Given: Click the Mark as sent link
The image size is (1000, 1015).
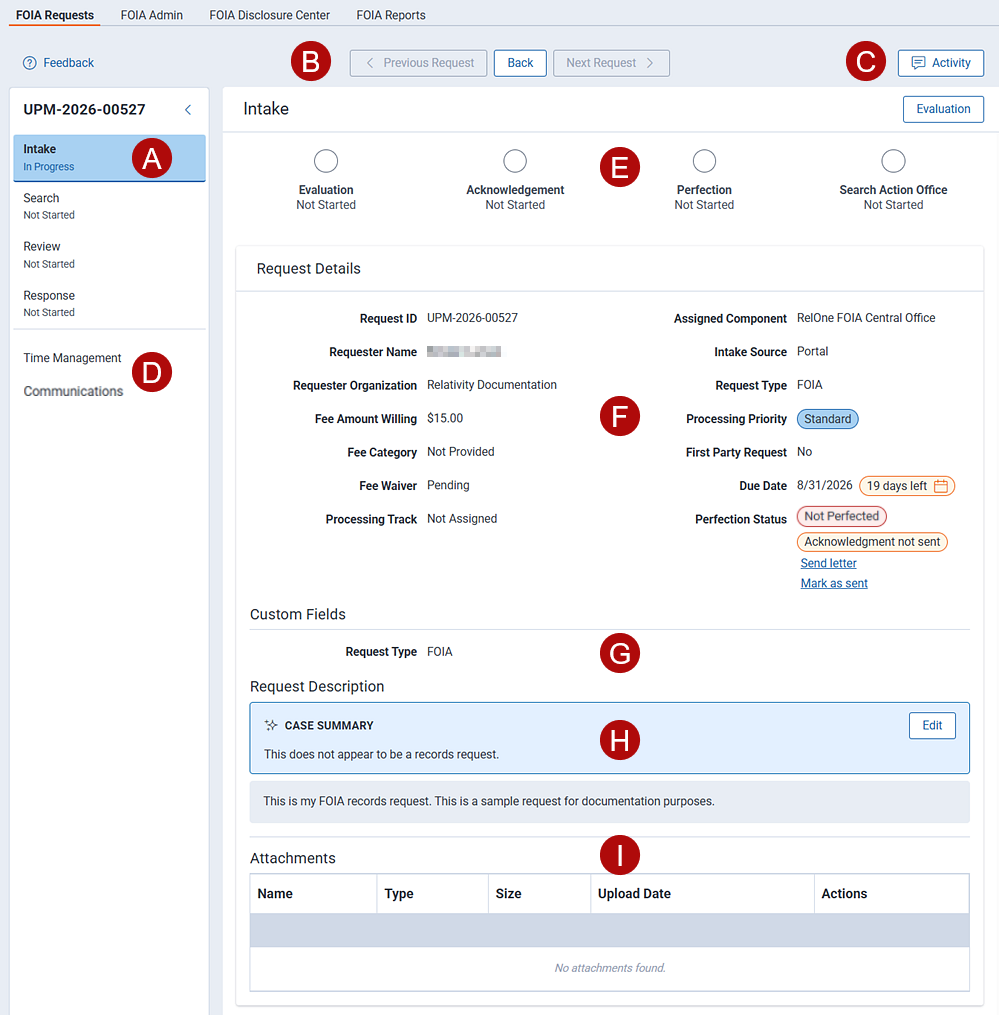Looking at the screenshot, I should click(834, 583).
